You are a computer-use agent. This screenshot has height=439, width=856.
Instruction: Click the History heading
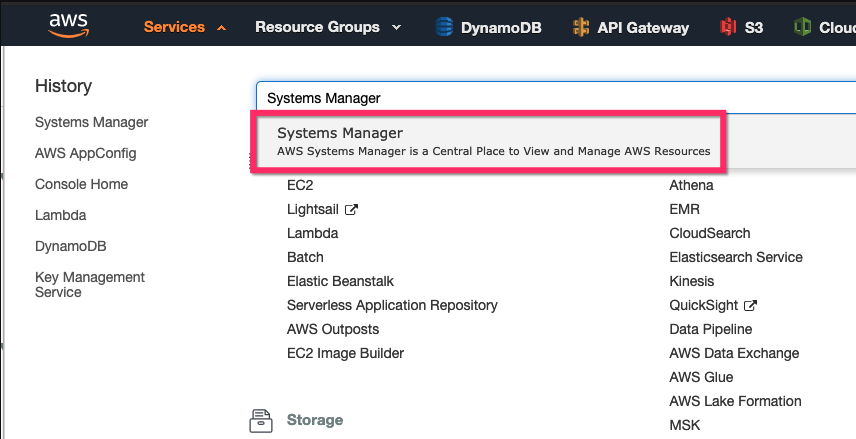(63, 86)
